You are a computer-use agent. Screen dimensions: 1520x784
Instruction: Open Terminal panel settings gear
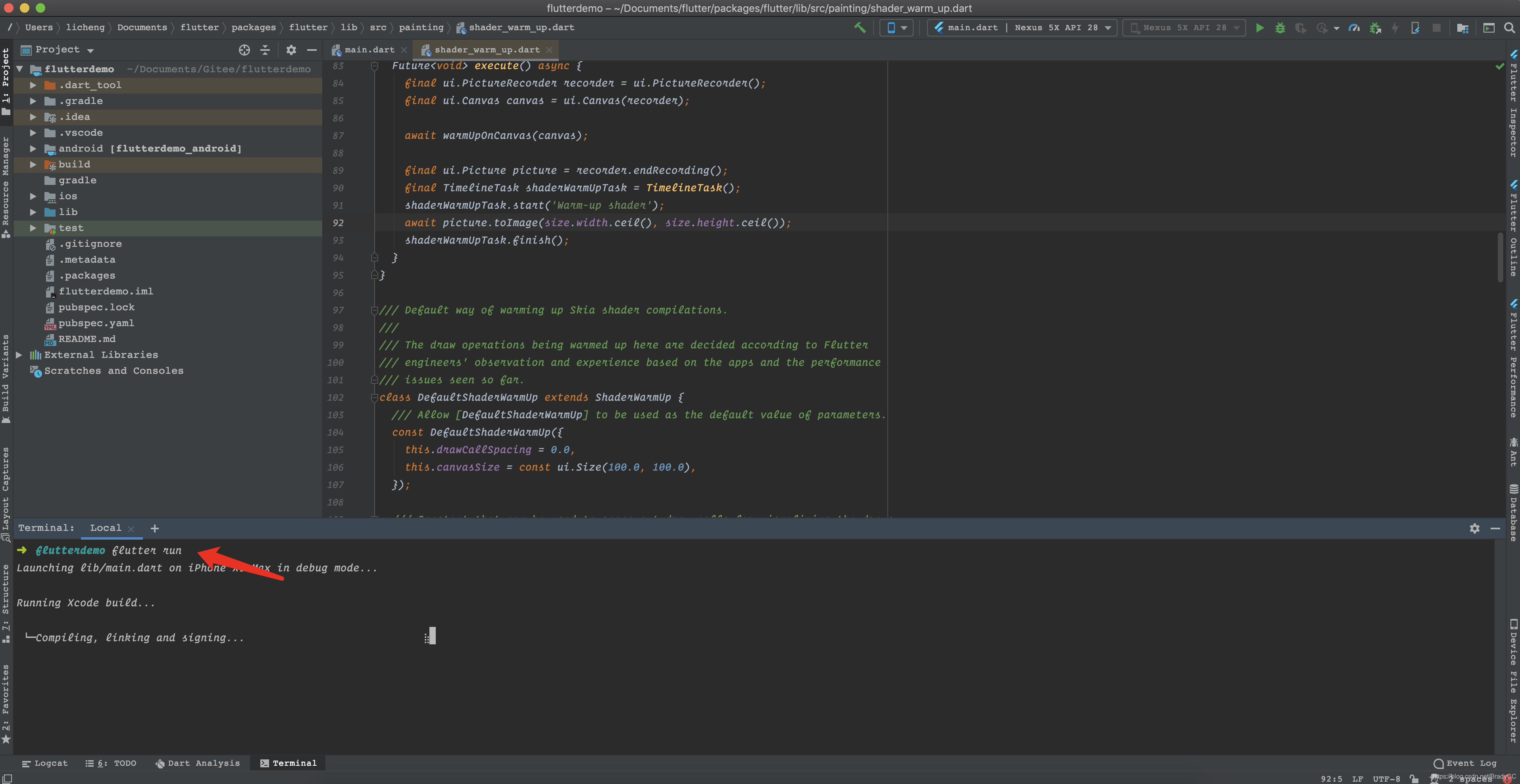pos(1475,528)
